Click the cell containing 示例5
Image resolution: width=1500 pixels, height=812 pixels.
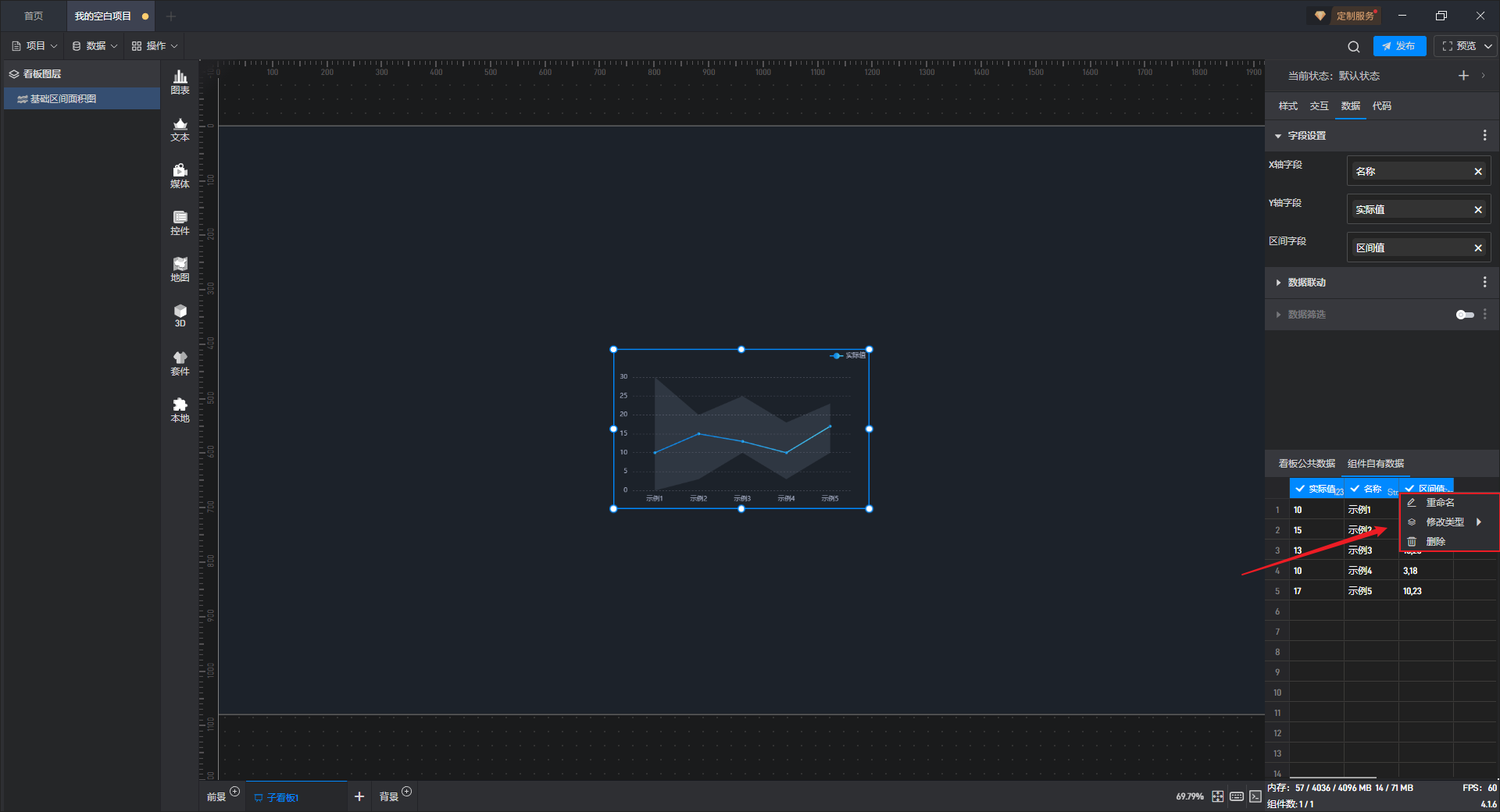tap(1371, 591)
